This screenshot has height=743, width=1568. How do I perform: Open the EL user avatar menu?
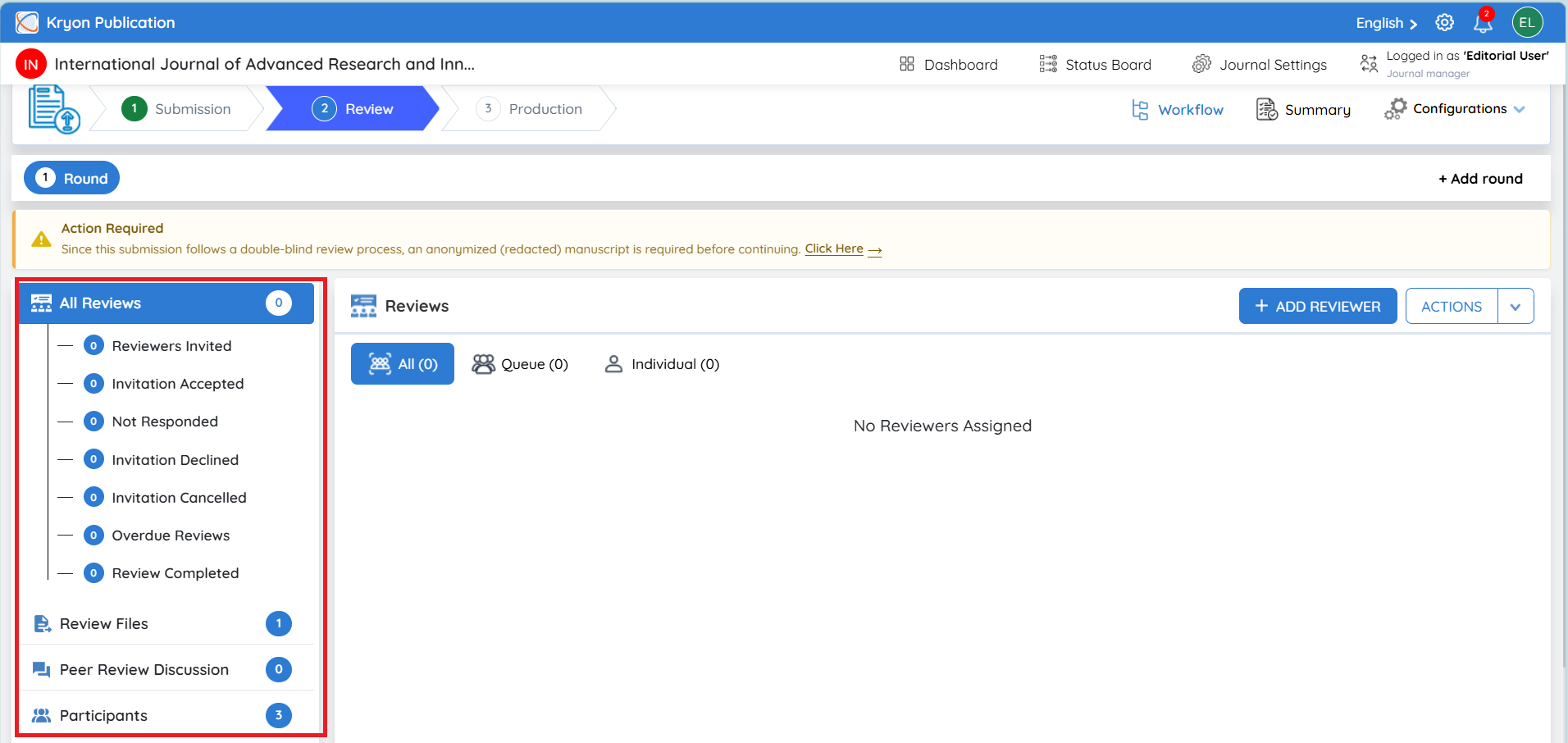[1527, 22]
